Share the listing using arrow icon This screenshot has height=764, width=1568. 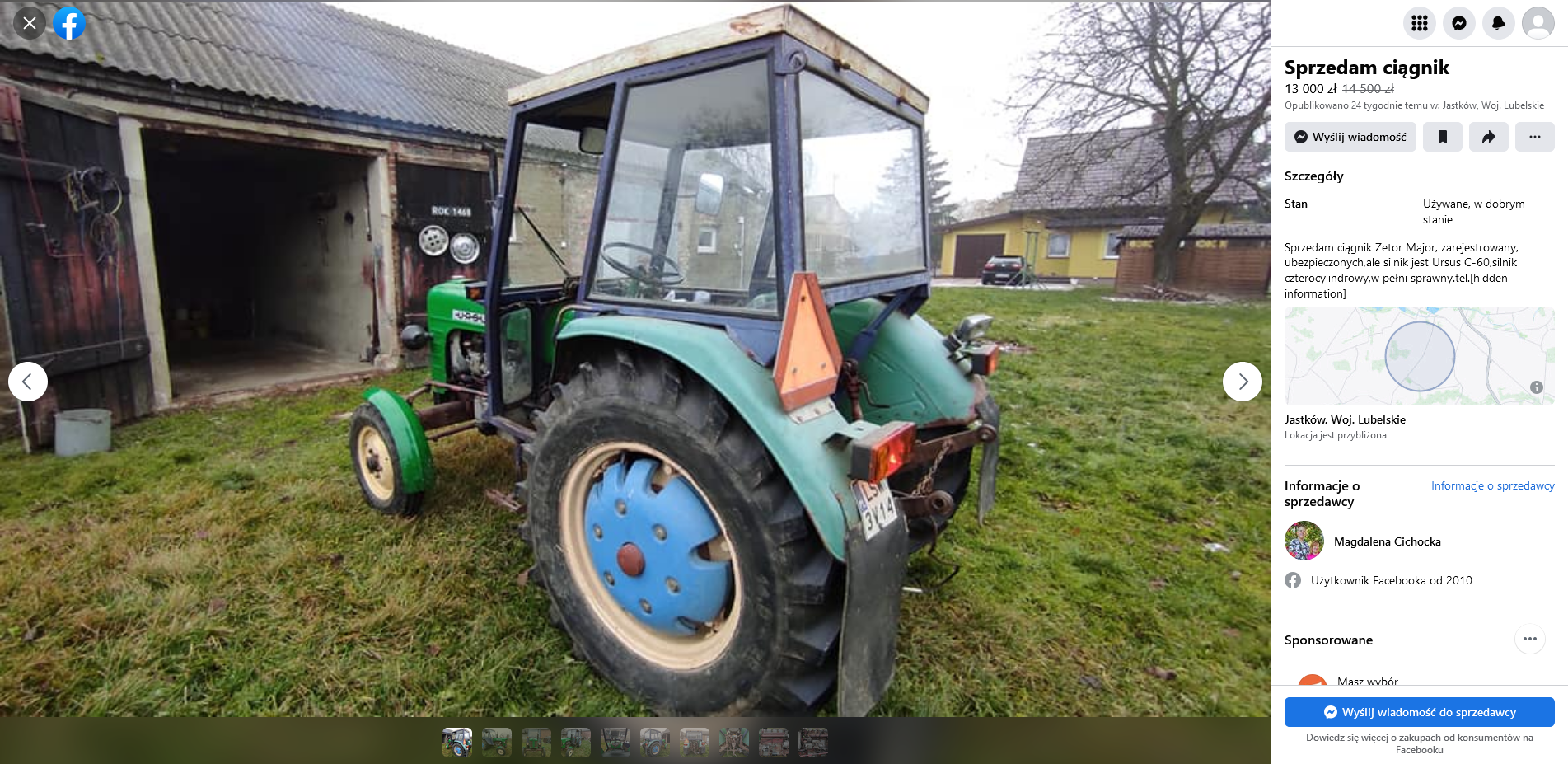coord(1488,137)
